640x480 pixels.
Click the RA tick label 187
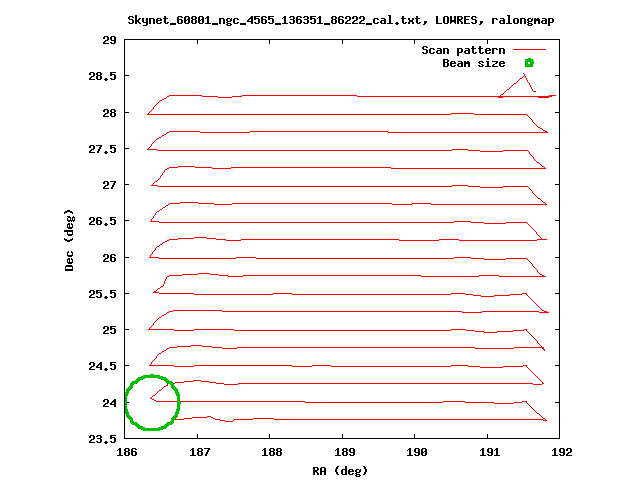coord(200,452)
